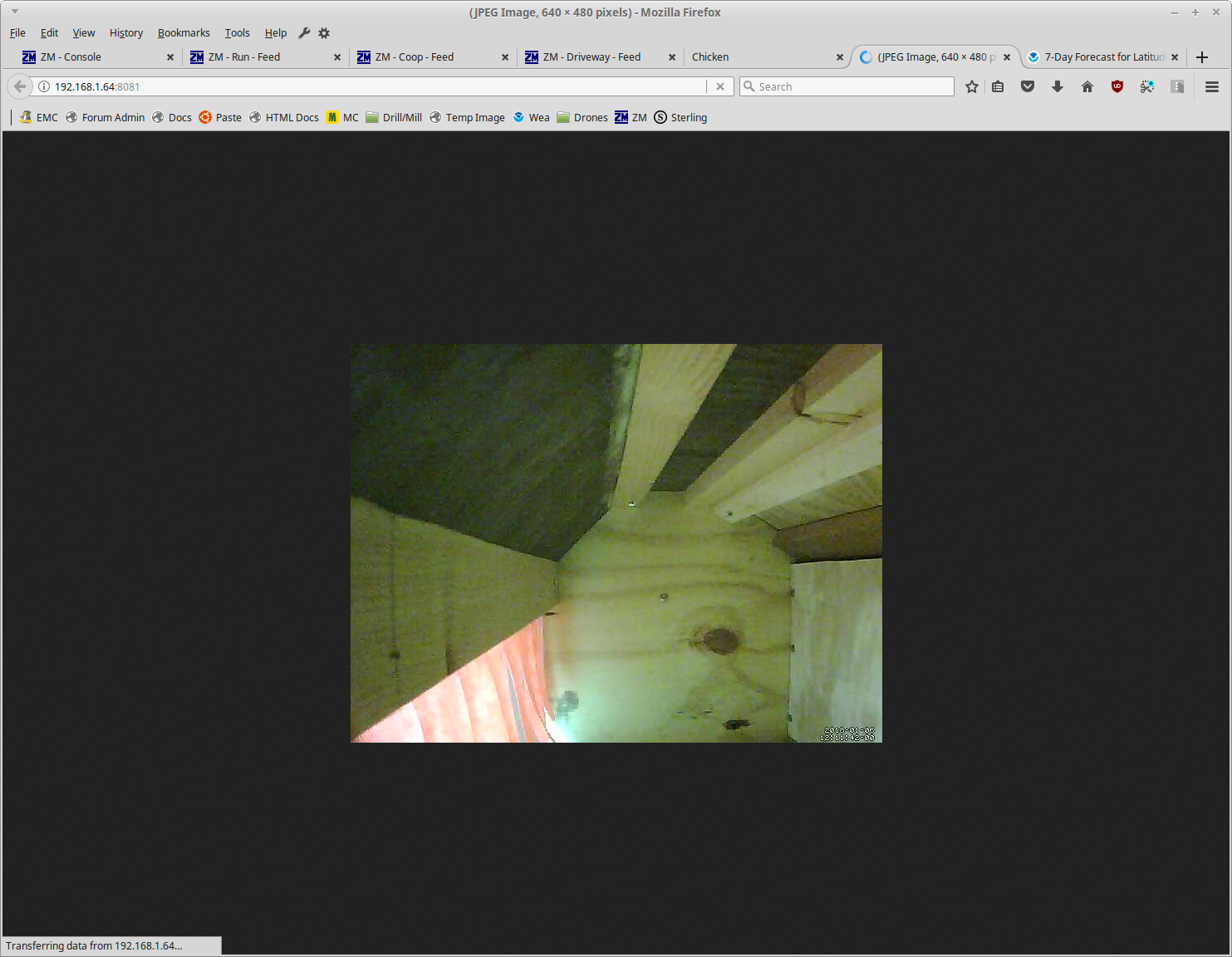Open the EMC bookmark

point(39,117)
